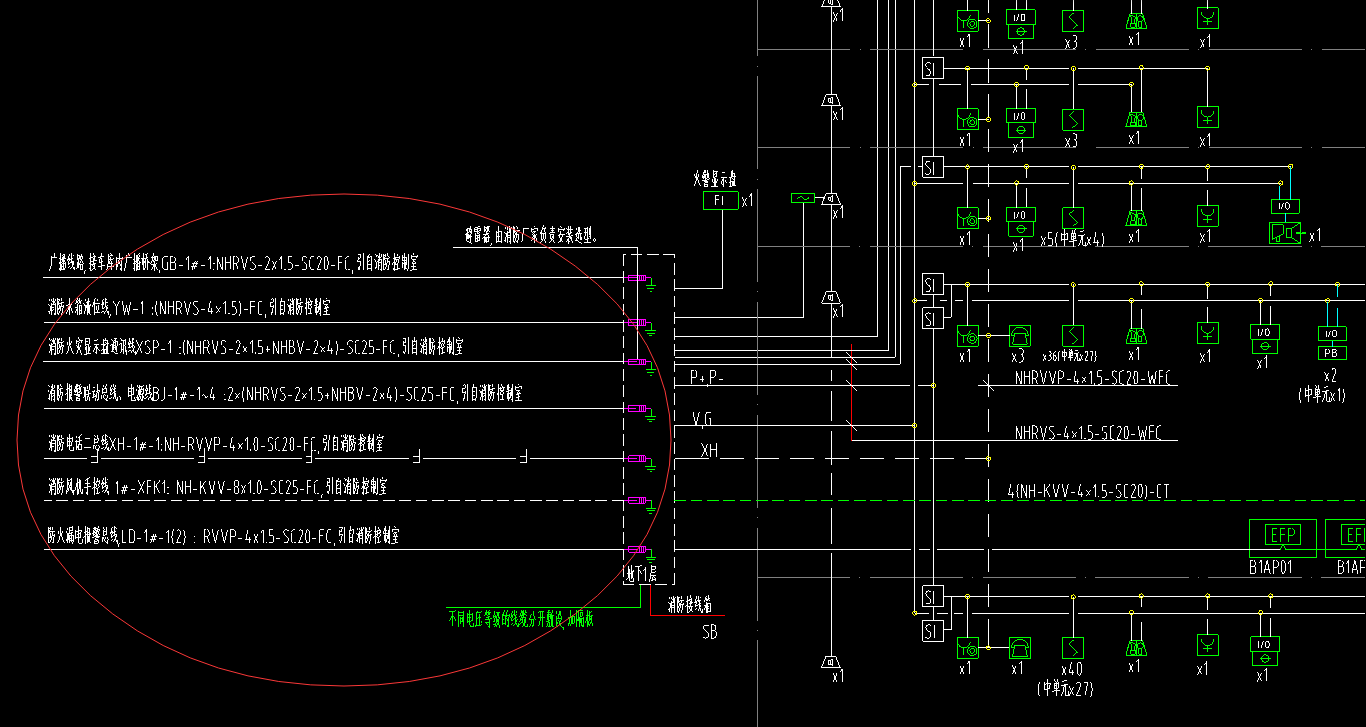This screenshot has width=1366, height=727.
Task: Click the B1AP01 label
Action: [1271, 567]
